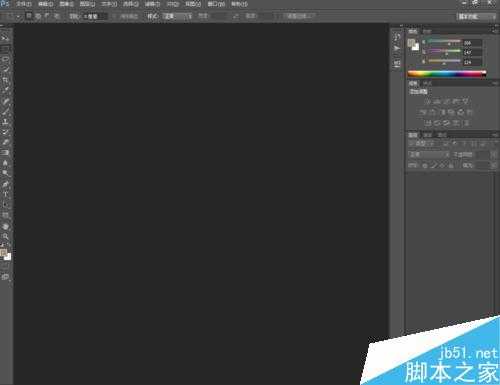
Task: Switch to the 通道 (Channels) tab
Action: (428, 135)
